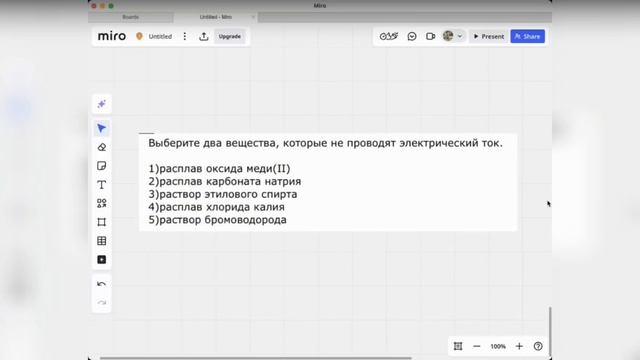This screenshot has height=360, width=640.
Task: Expand the collaborators dropdown arrow
Action: [x=460, y=36]
